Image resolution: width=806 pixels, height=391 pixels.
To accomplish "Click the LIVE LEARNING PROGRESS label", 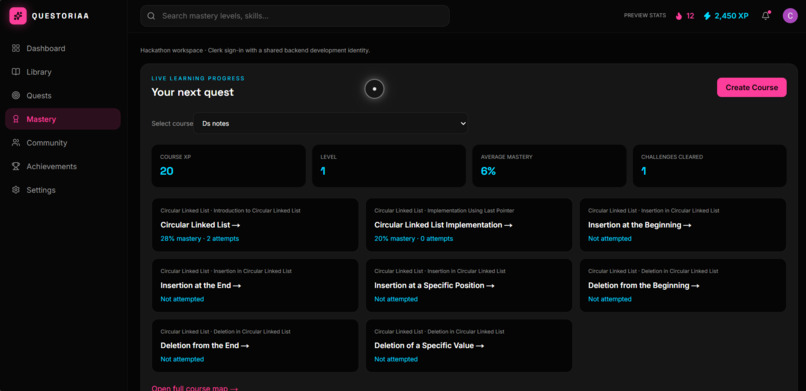I will pyautogui.click(x=198, y=79).
